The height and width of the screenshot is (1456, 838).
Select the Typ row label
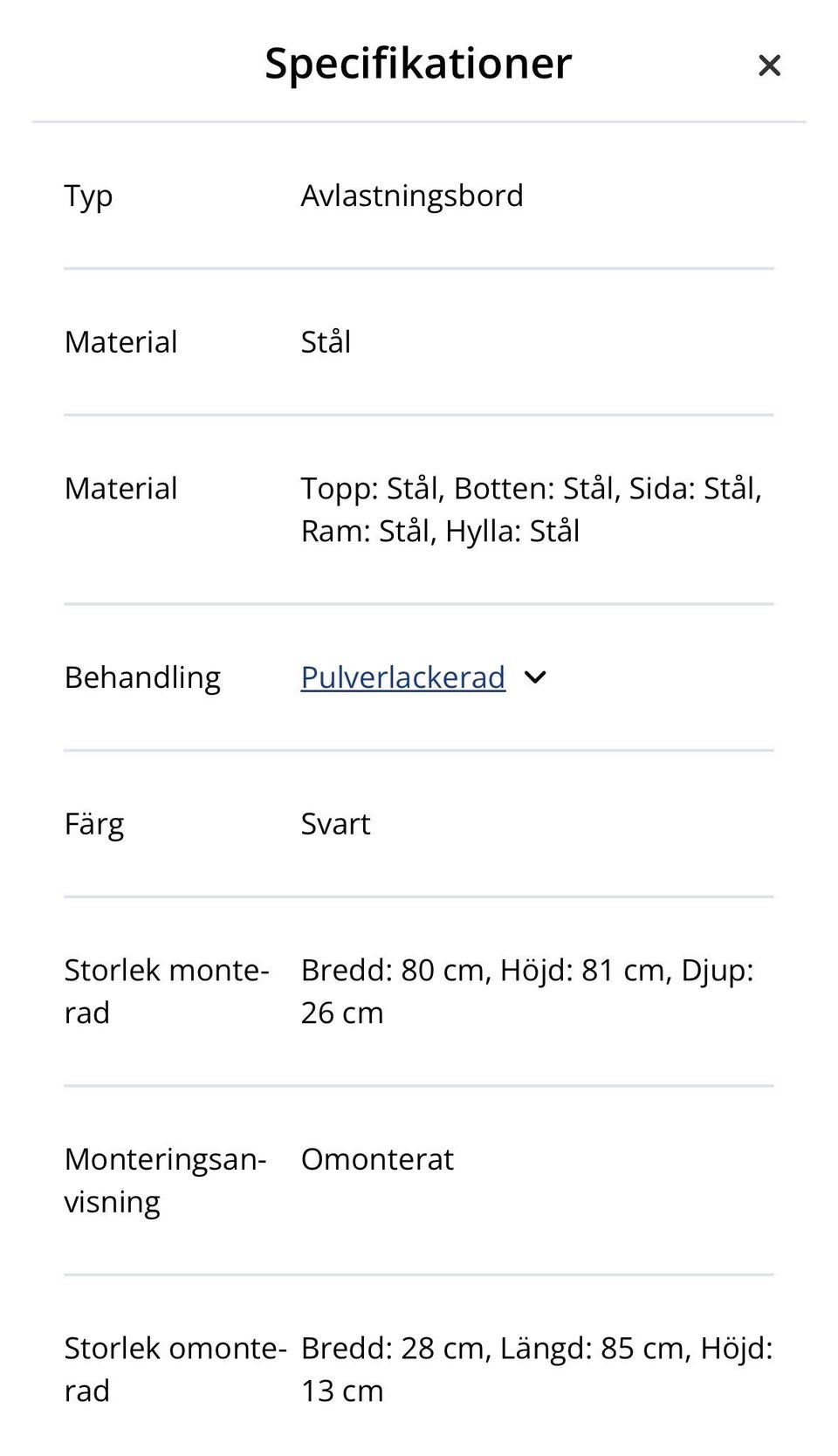pos(88,196)
